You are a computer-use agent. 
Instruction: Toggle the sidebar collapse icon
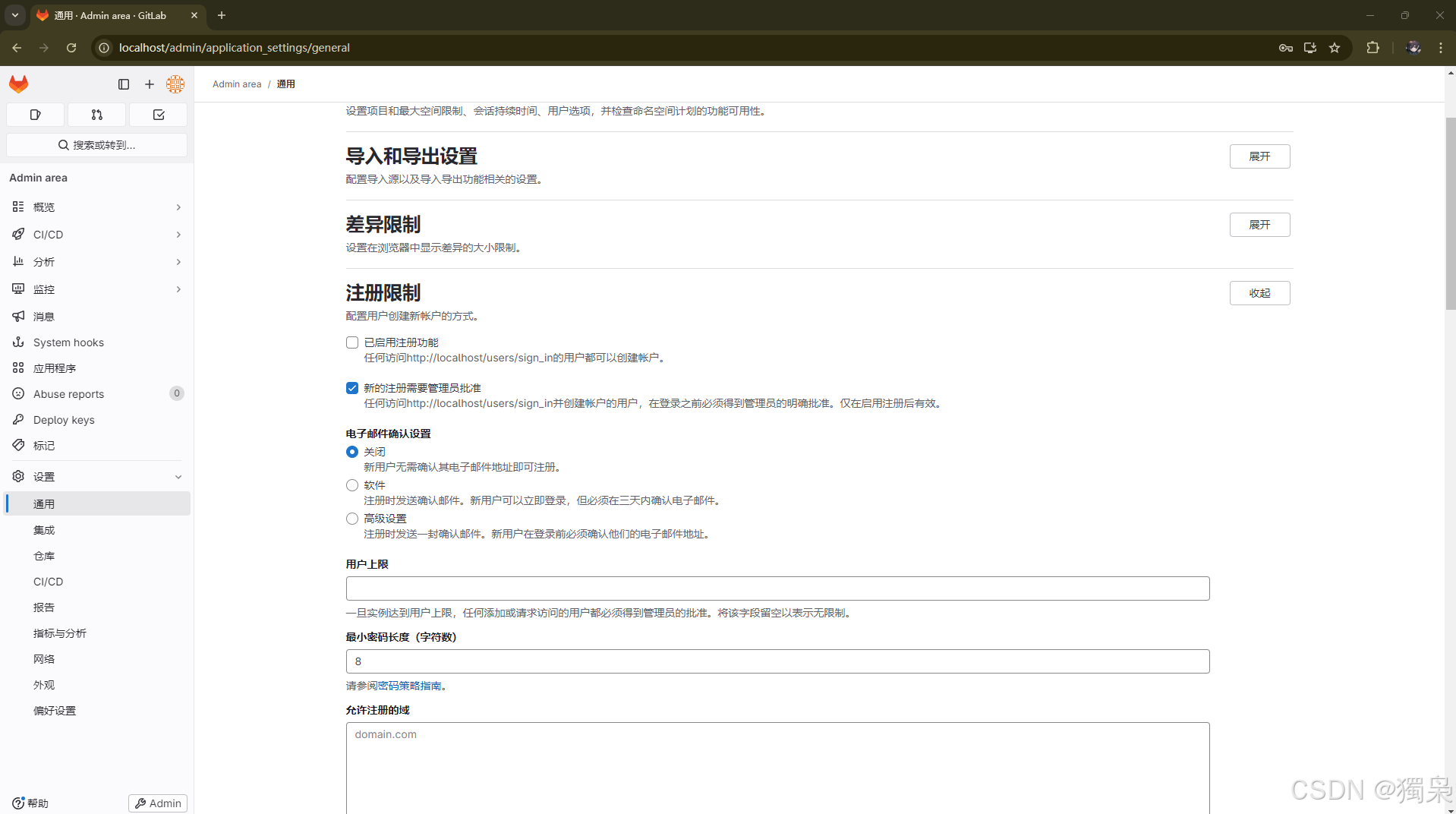124,84
